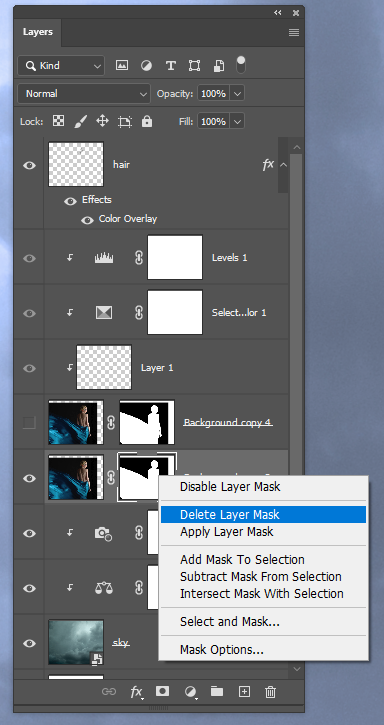
Task: Click the Levels 1 adjustment icon
Action: point(104,258)
